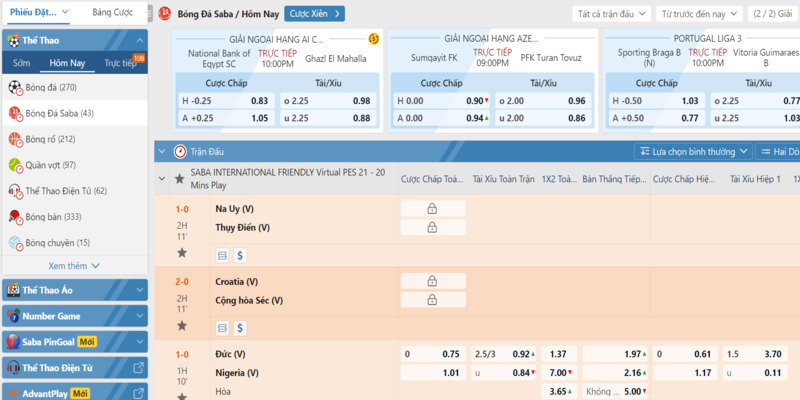Viewport: 800px width, 400px height.
Task: Open the Bóng rổ sport category
Action: 50,139
